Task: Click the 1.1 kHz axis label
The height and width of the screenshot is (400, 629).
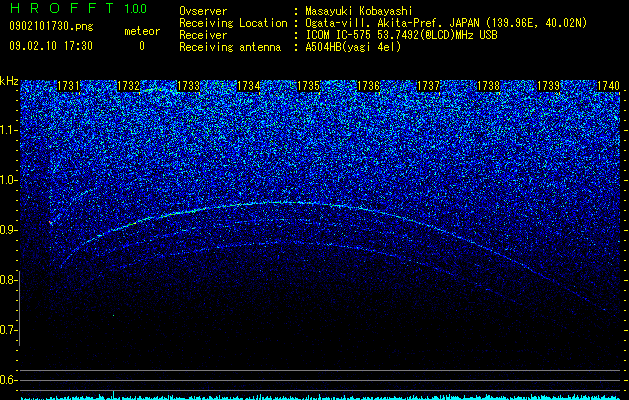Action: coord(9,130)
